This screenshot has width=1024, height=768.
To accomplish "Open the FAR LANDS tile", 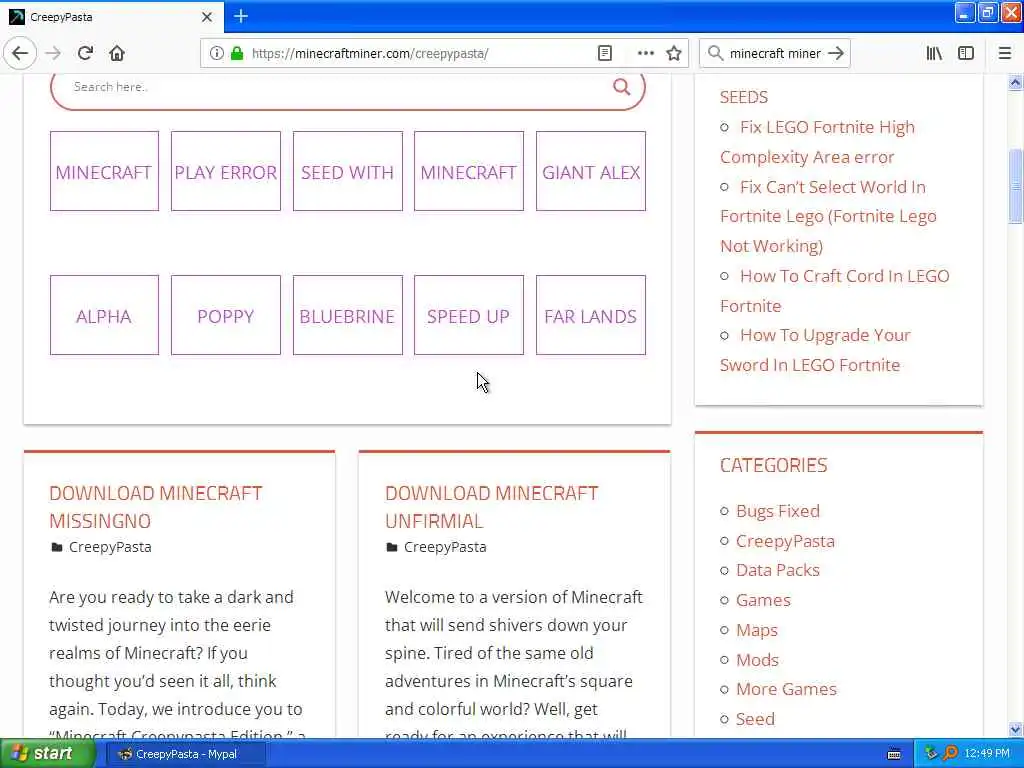I will tap(591, 315).
